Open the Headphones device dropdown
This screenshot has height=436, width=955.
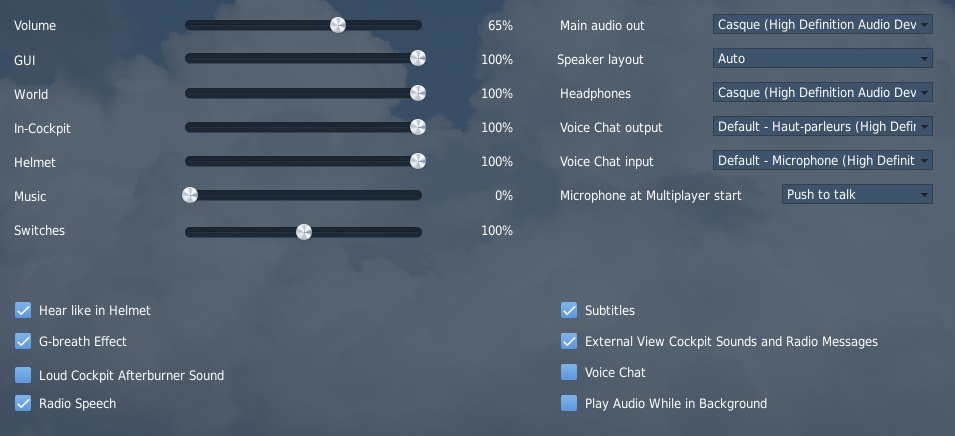pyautogui.click(x=822, y=93)
